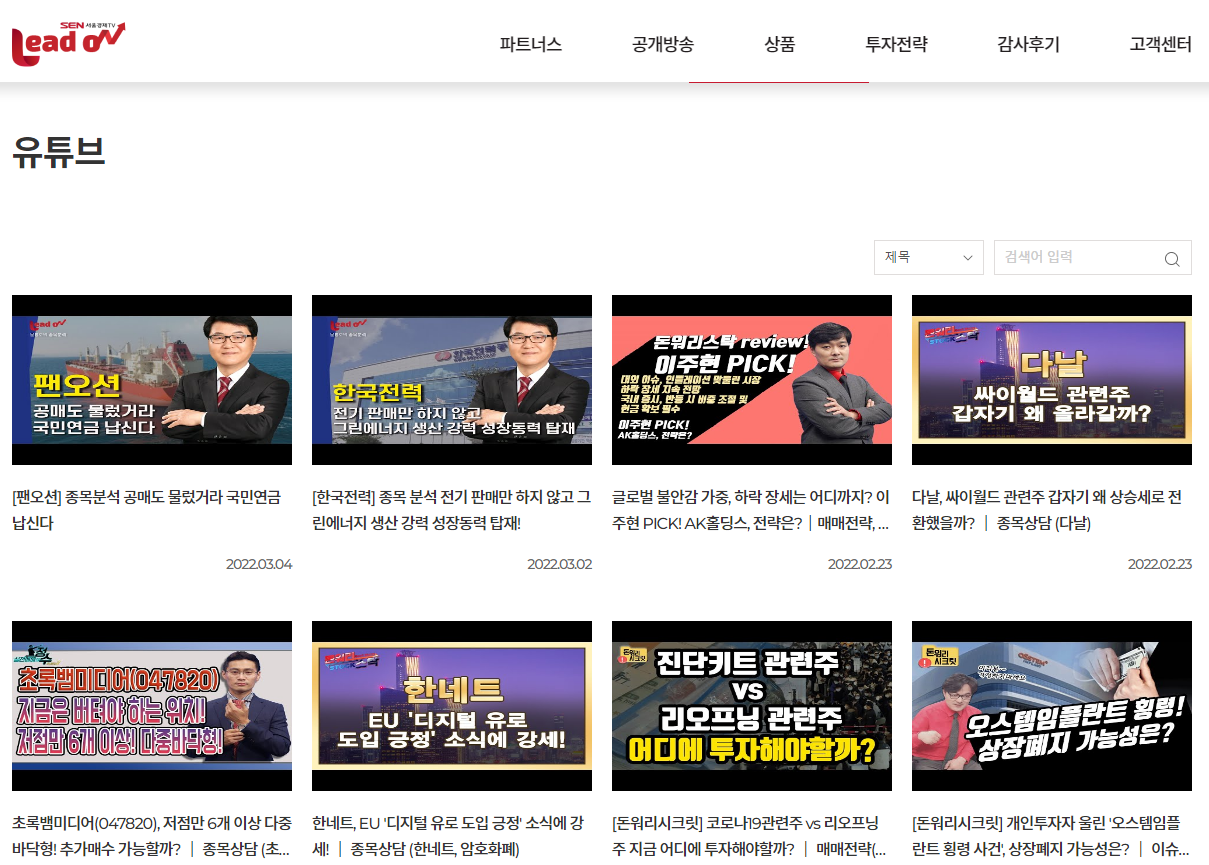The image size is (1209, 865).
Task: Open the 다날 싸이월드 관련주 thumbnail
Action: click(x=1052, y=380)
